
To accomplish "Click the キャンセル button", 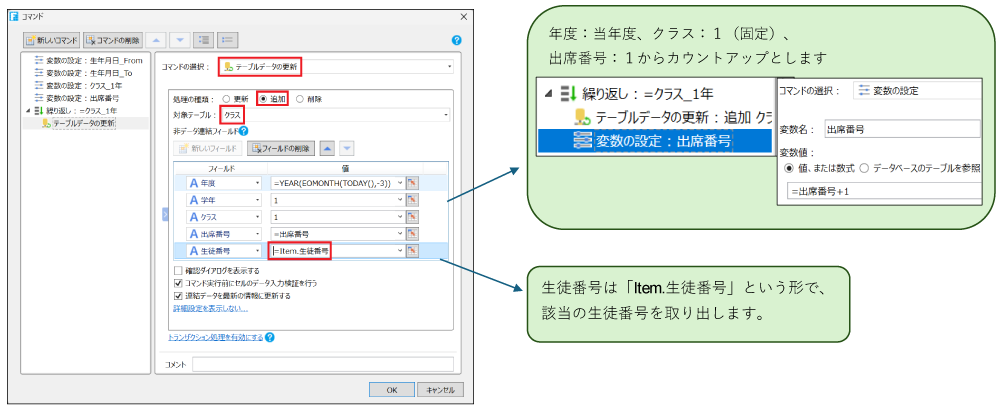I will 440,389.
